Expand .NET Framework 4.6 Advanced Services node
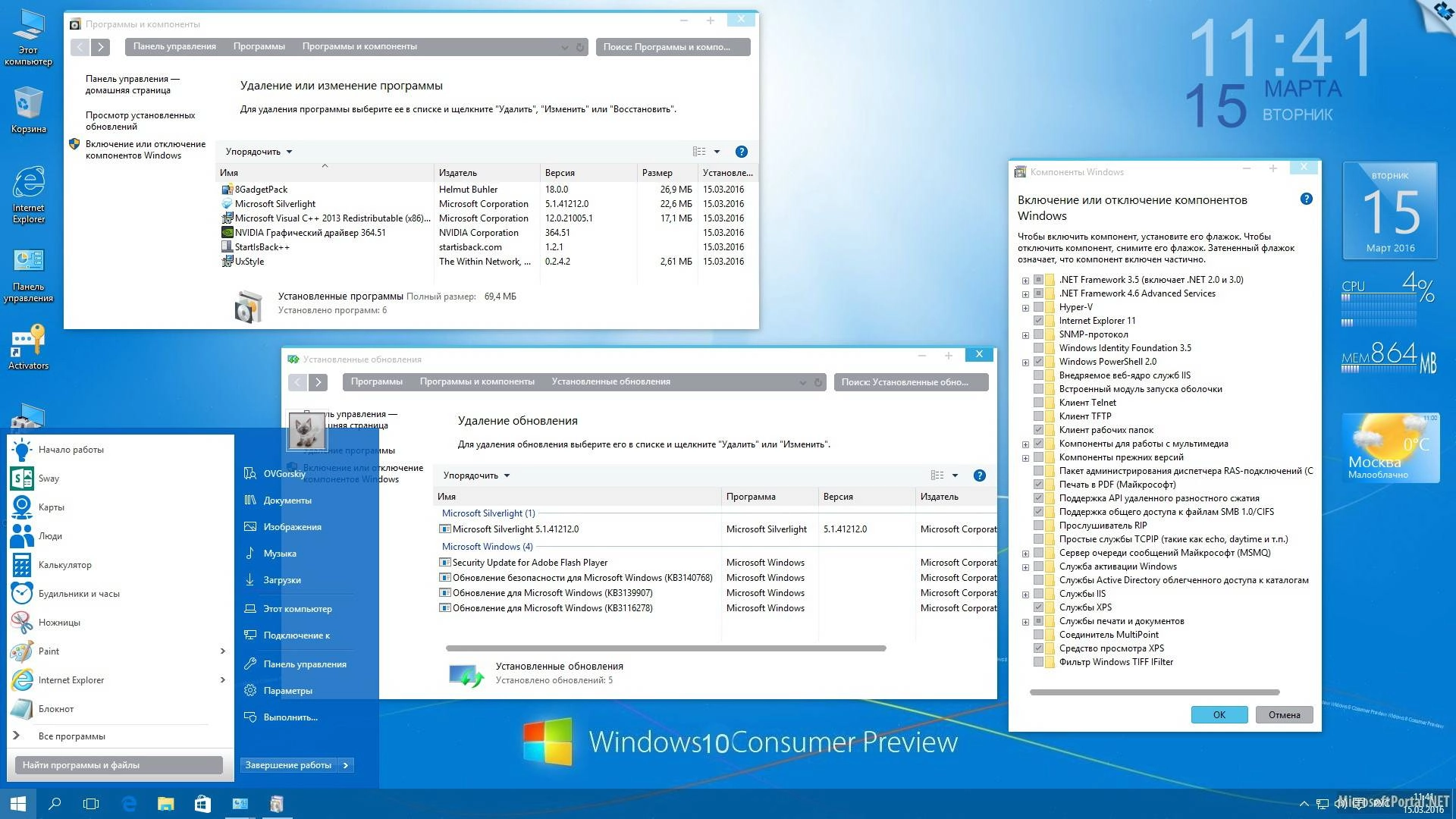1456x819 pixels. pos(1025,294)
